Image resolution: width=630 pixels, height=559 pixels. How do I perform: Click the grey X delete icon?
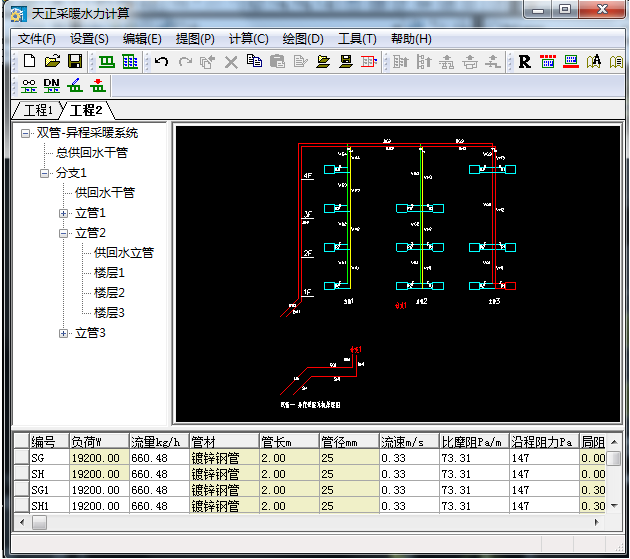coord(231,62)
